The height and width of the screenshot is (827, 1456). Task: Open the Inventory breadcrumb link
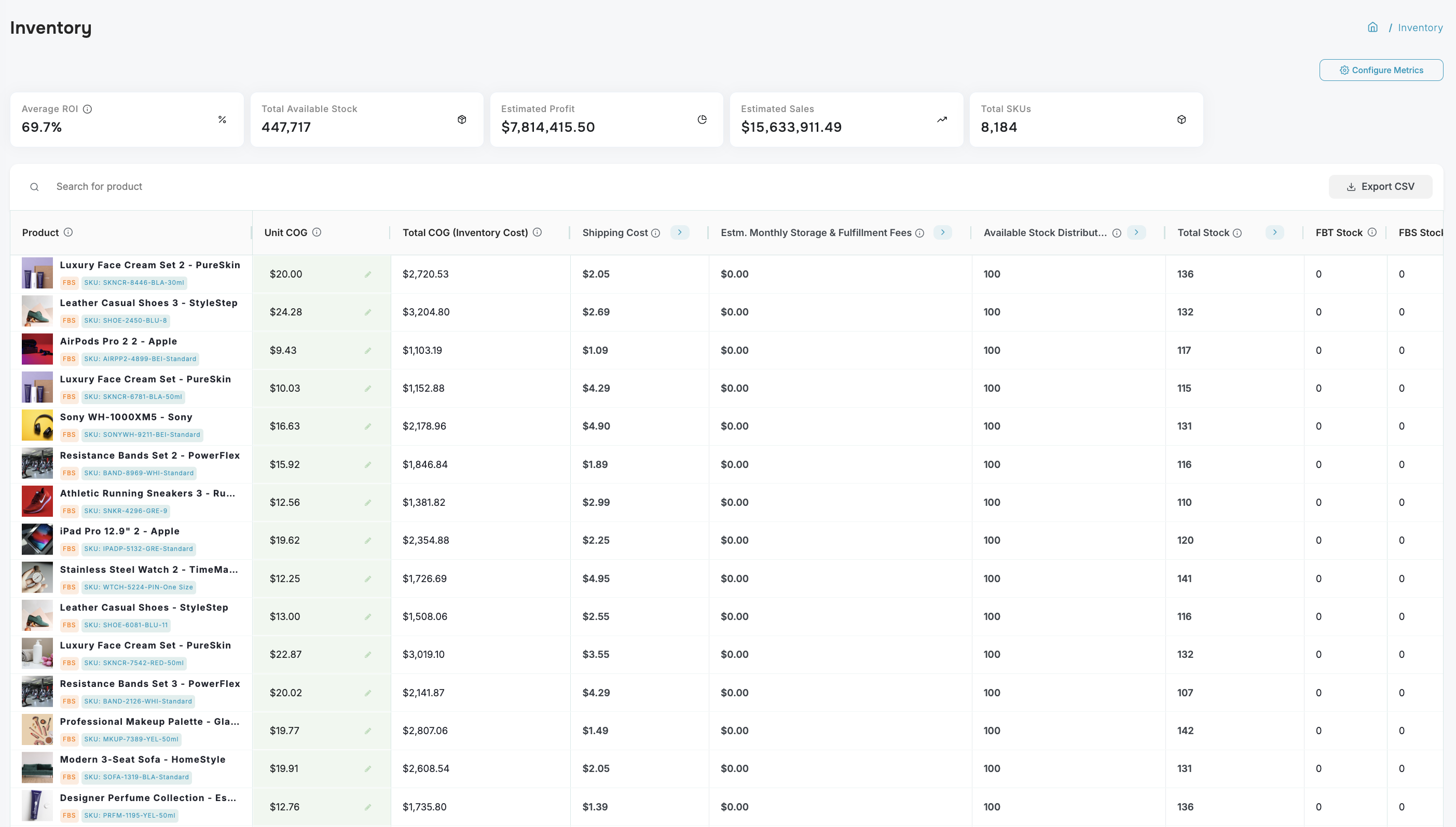(1420, 26)
